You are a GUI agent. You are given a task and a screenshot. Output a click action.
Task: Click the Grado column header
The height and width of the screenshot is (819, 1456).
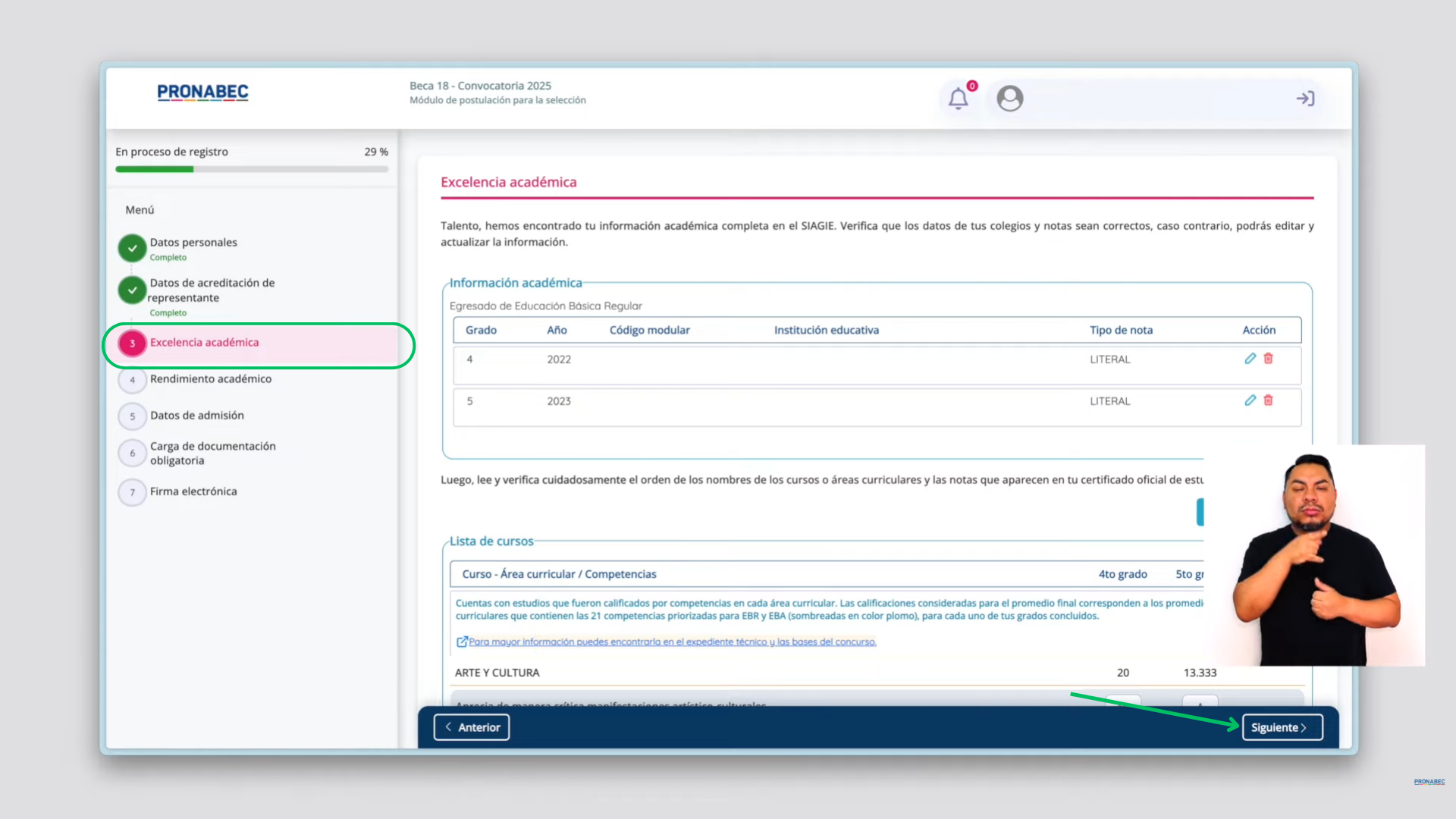[481, 330]
